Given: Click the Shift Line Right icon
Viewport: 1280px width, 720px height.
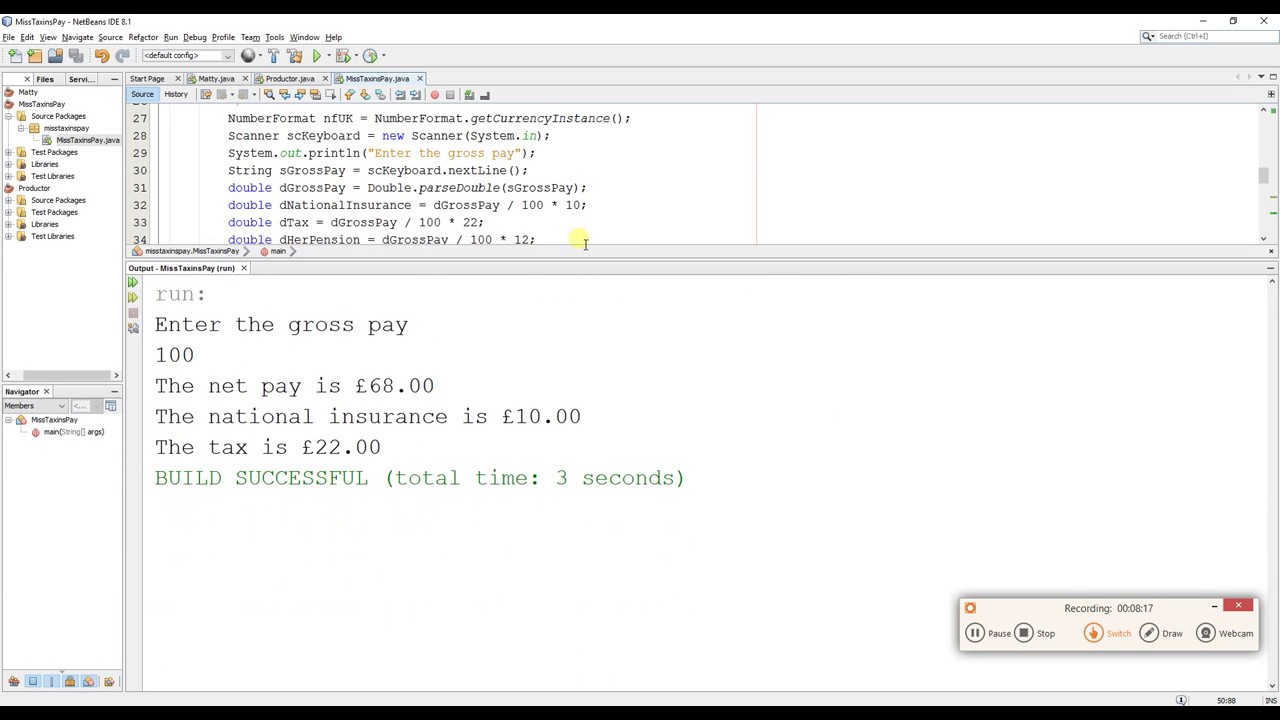Looking at the screenshot, I should (415, 95).
